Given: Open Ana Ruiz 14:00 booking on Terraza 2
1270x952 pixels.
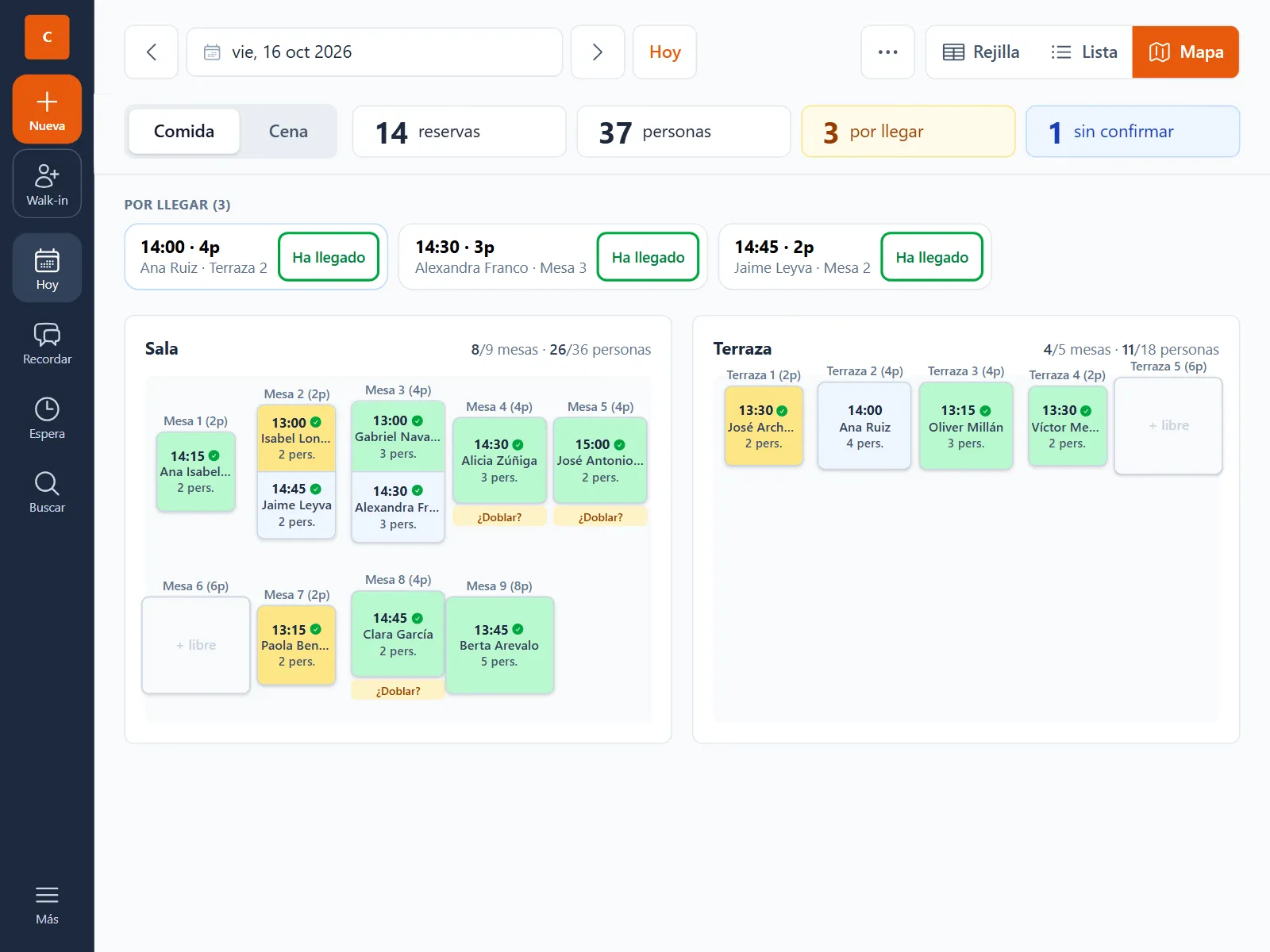Looking at the screenshot, I should [x=864, y=426].
